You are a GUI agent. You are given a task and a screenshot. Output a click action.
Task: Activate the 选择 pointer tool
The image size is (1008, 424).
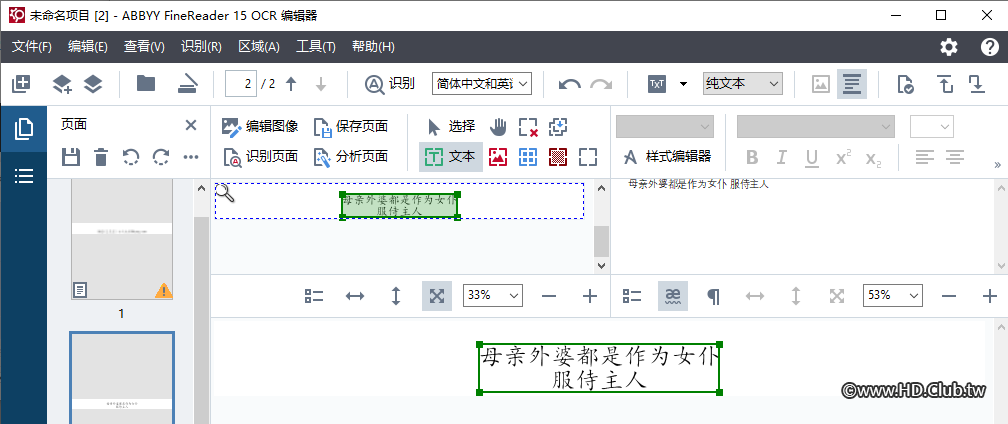(x=451, y=127)
